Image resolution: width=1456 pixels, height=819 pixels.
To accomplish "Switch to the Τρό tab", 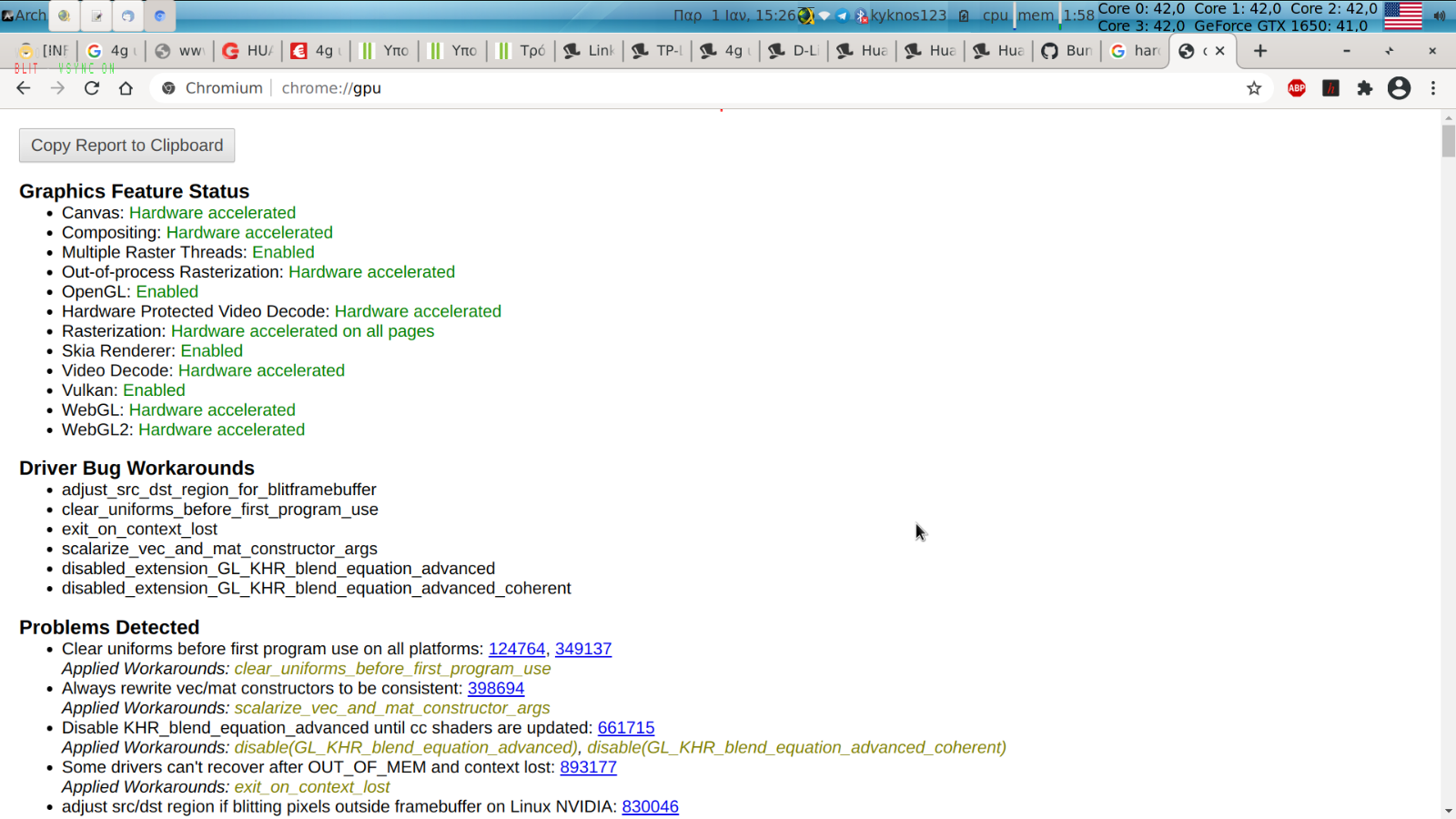I will coord(521,51).
